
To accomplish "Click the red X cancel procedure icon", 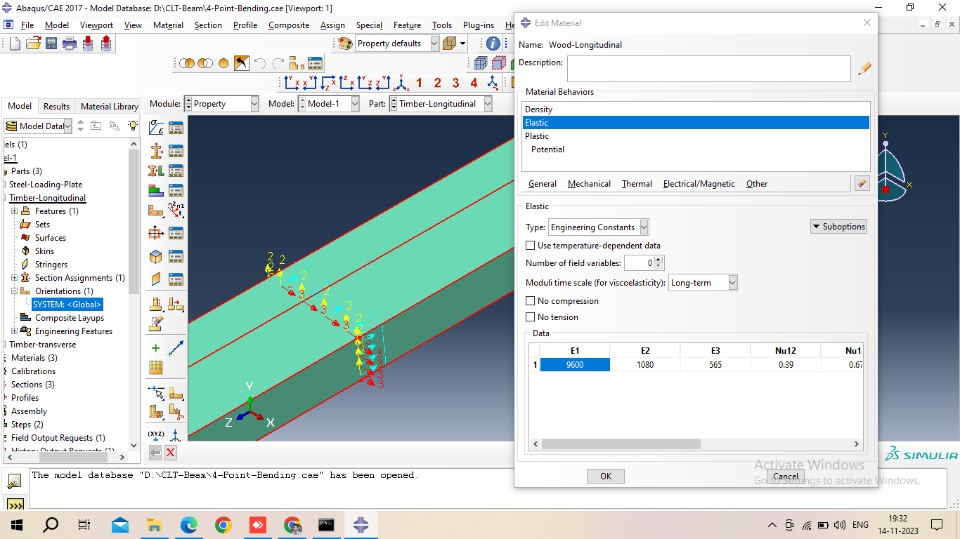I will [x=170, y=453].
